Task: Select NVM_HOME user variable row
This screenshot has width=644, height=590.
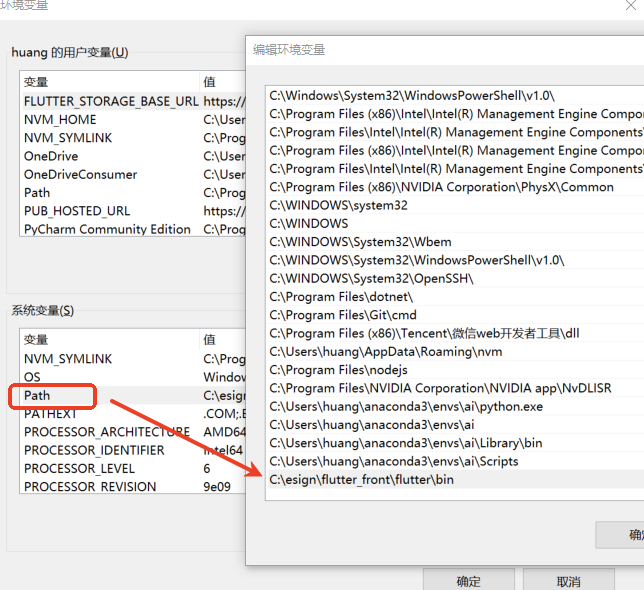Action: [x=133, y=119]
